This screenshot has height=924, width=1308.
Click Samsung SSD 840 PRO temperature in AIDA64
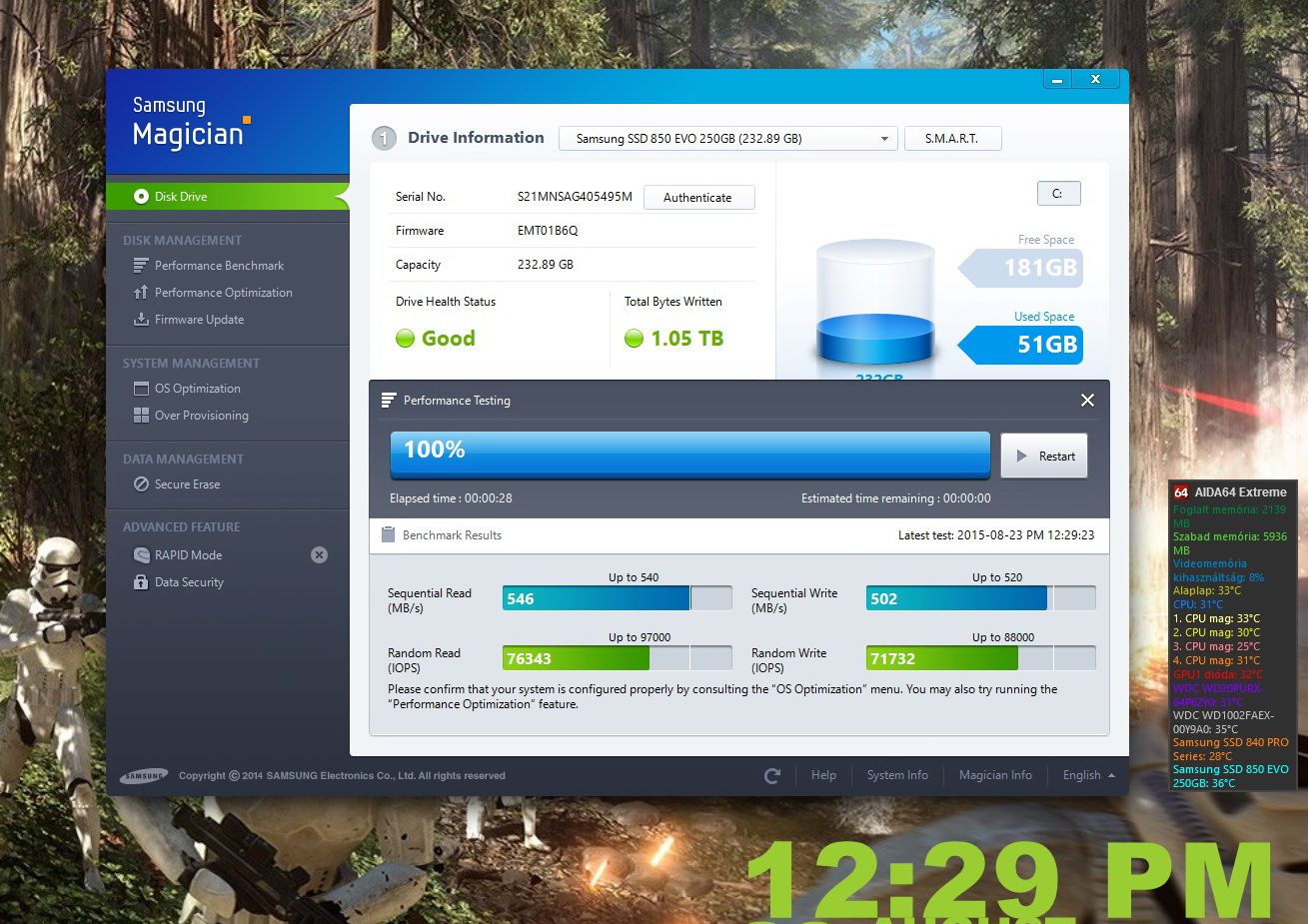[1230, 749]
